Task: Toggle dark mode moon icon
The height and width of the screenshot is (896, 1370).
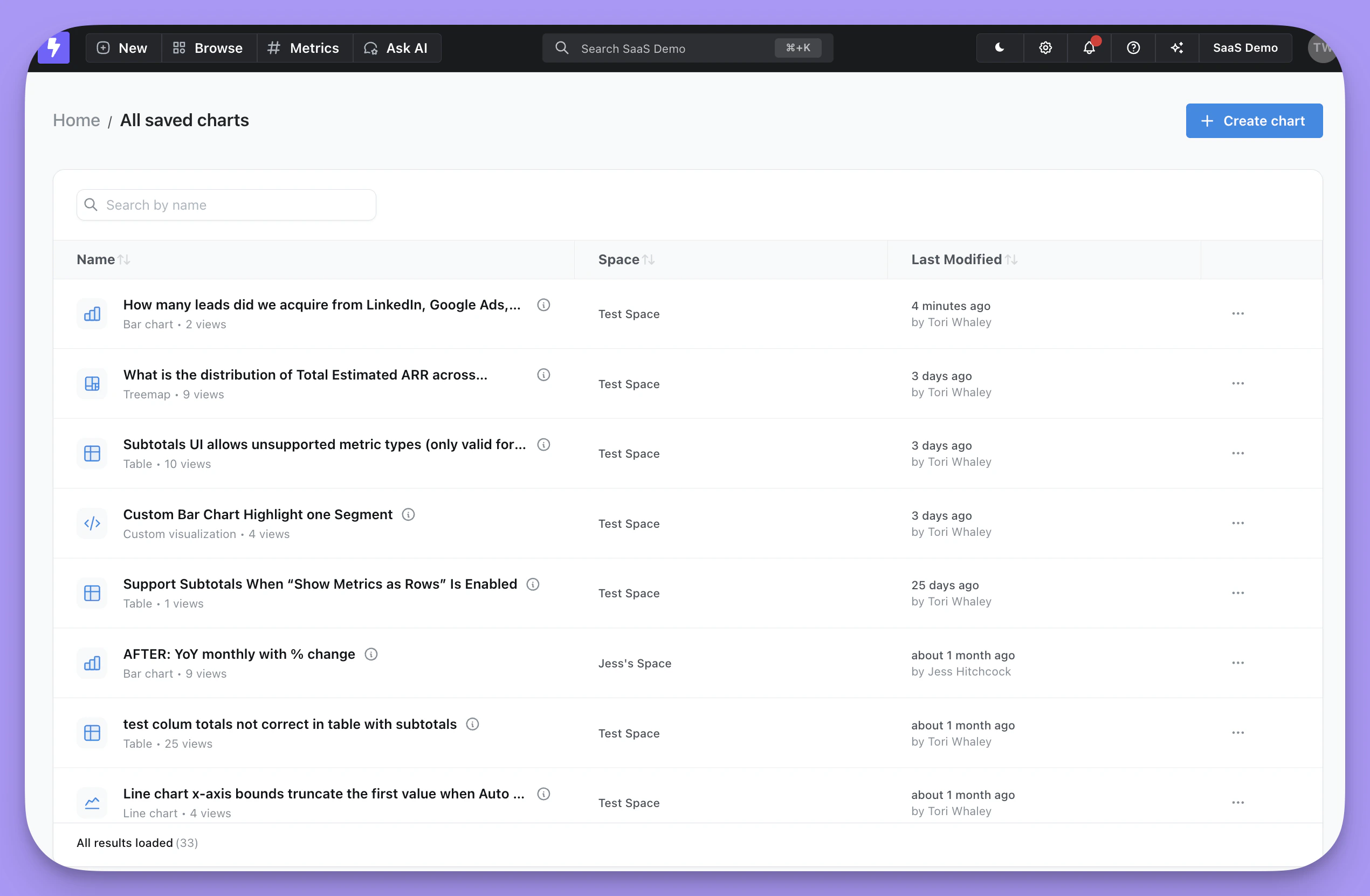Action: pyautogui.click(x=999, y=48)
